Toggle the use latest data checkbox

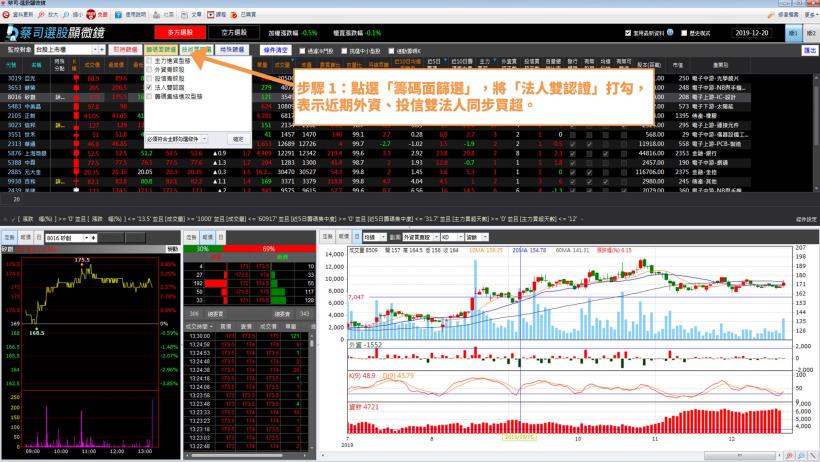click(628, 33)
